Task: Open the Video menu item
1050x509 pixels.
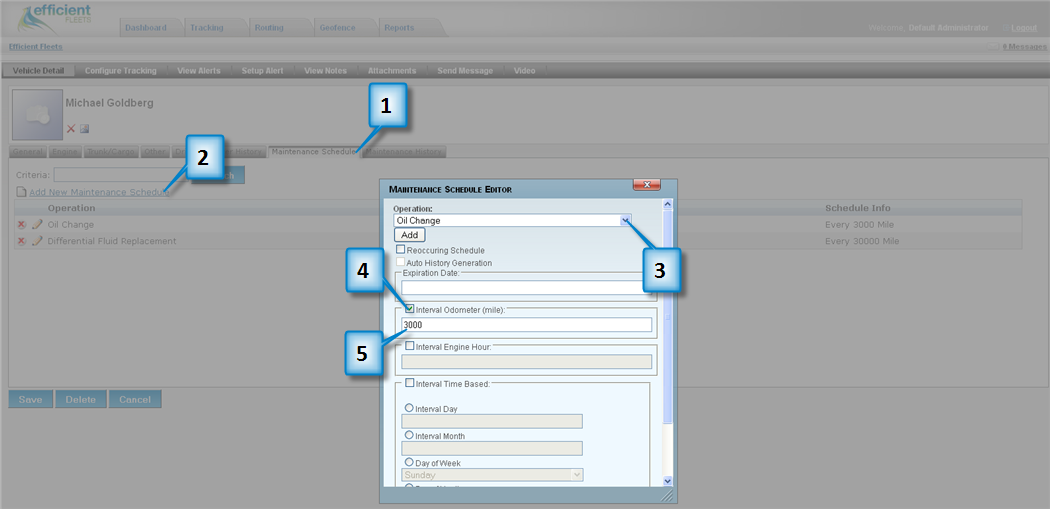Action: 524,70
